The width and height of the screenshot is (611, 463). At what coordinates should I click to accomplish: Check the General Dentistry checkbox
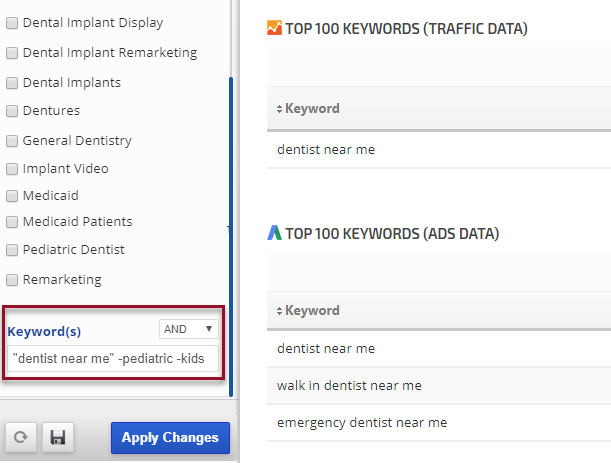(12, 141)
